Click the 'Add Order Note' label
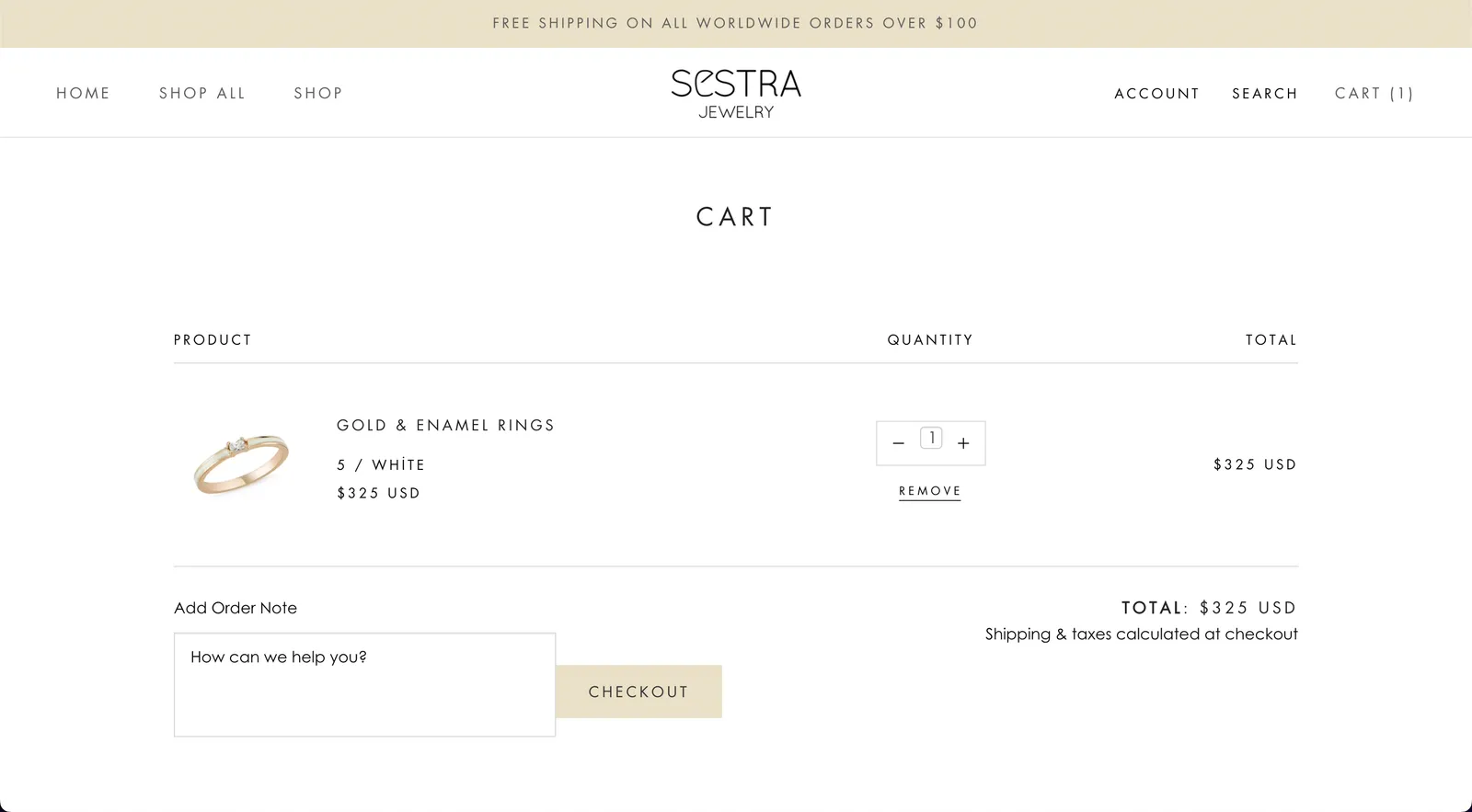 point(236,608)
